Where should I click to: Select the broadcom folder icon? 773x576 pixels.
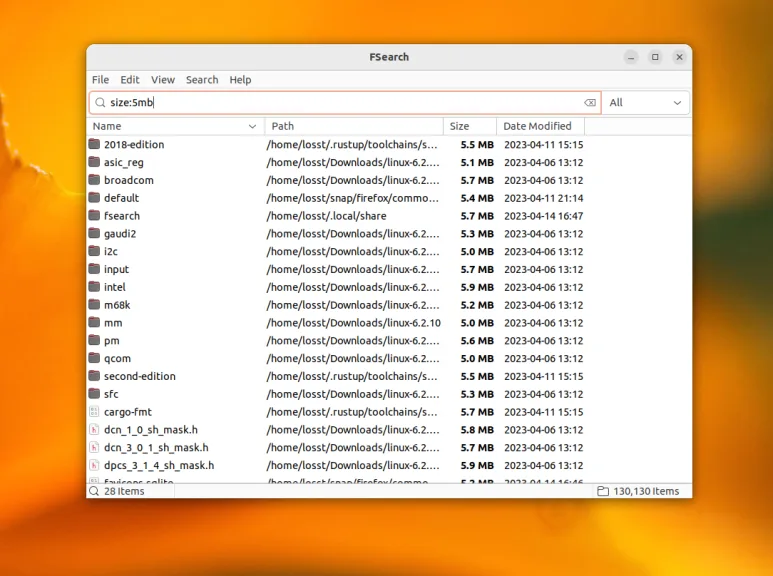(x=94, y=180)
